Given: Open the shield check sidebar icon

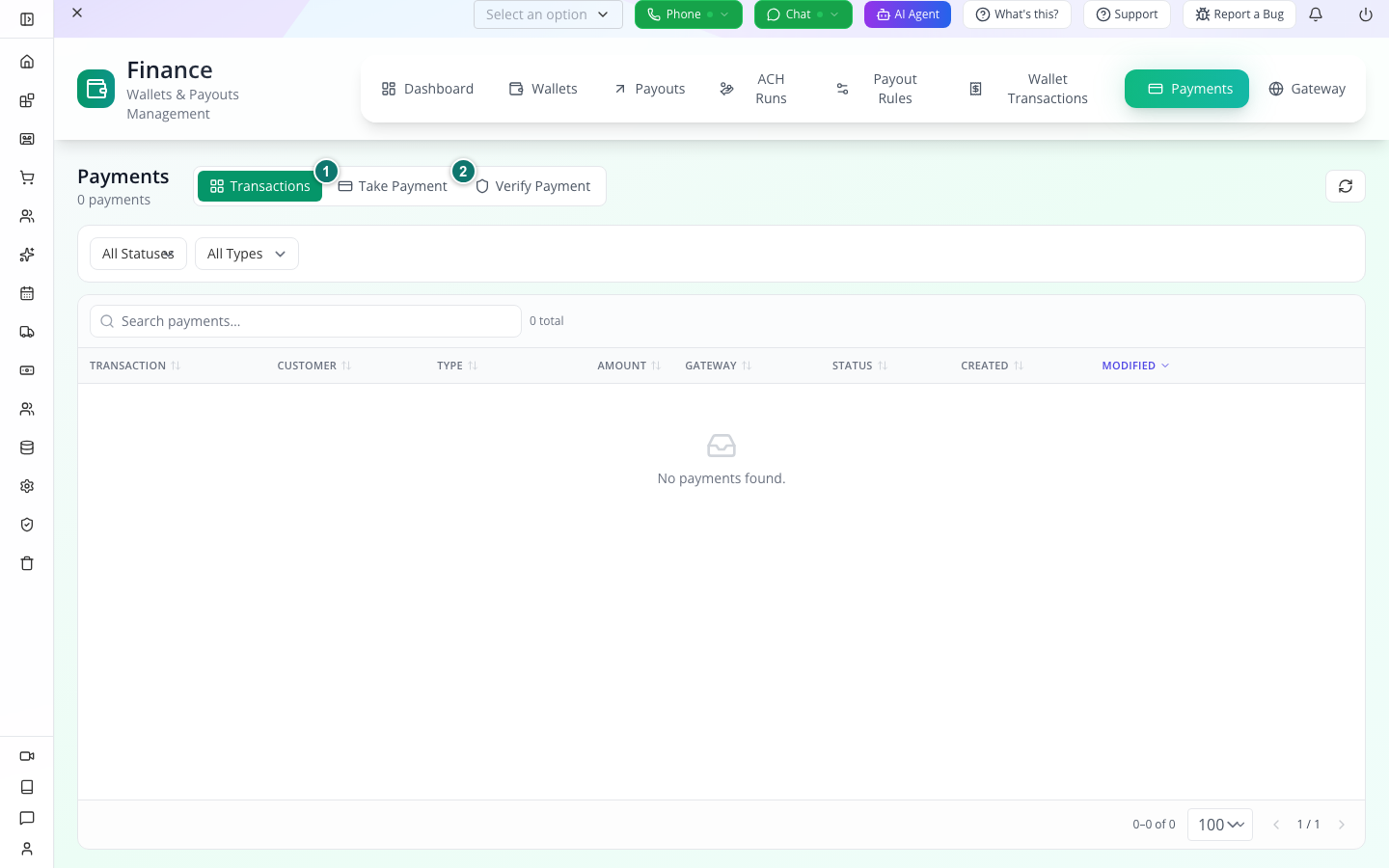Looking at the screenshot, I should point(27,525).
